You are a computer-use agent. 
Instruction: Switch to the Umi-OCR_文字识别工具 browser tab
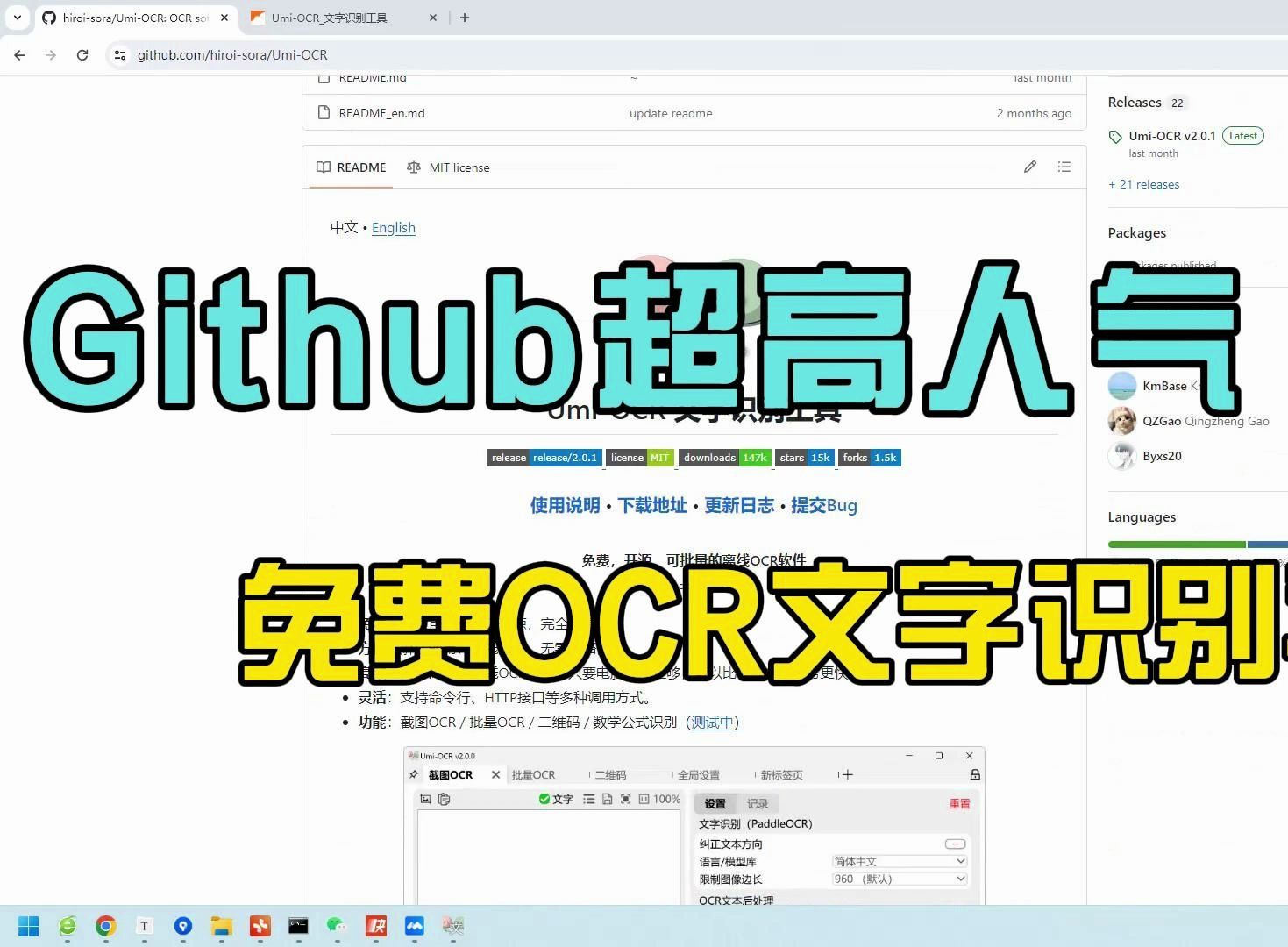[x=329, y=18]
